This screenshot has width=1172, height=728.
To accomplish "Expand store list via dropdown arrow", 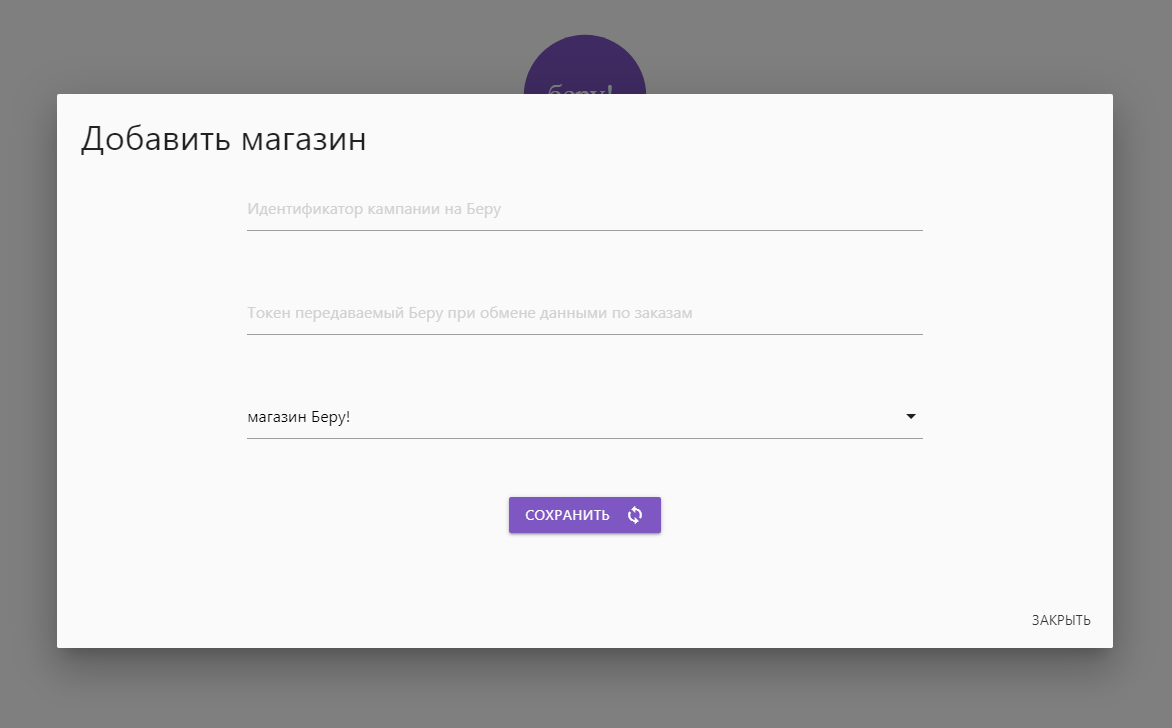I will pos(910,416).
